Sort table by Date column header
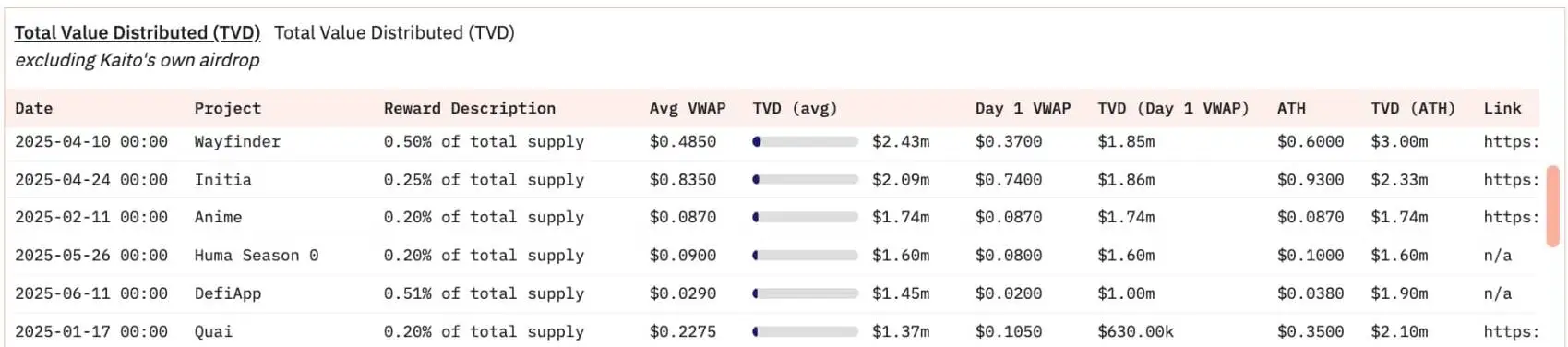1568x347 pixels. click(x=33, y=109)
